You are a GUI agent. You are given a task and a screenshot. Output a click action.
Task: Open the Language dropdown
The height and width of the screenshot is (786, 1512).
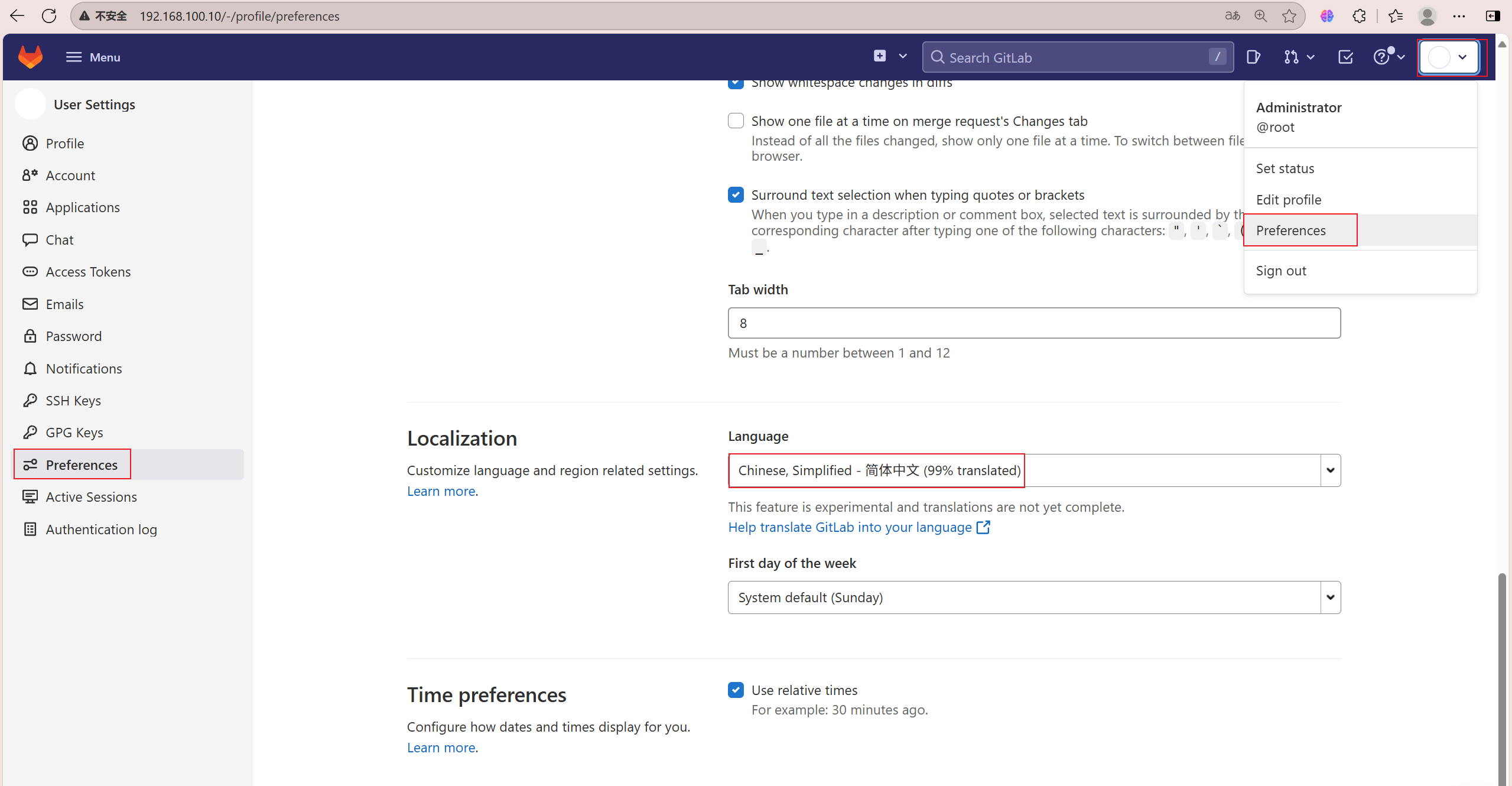pyautogui.click(x=1034, y=470)
